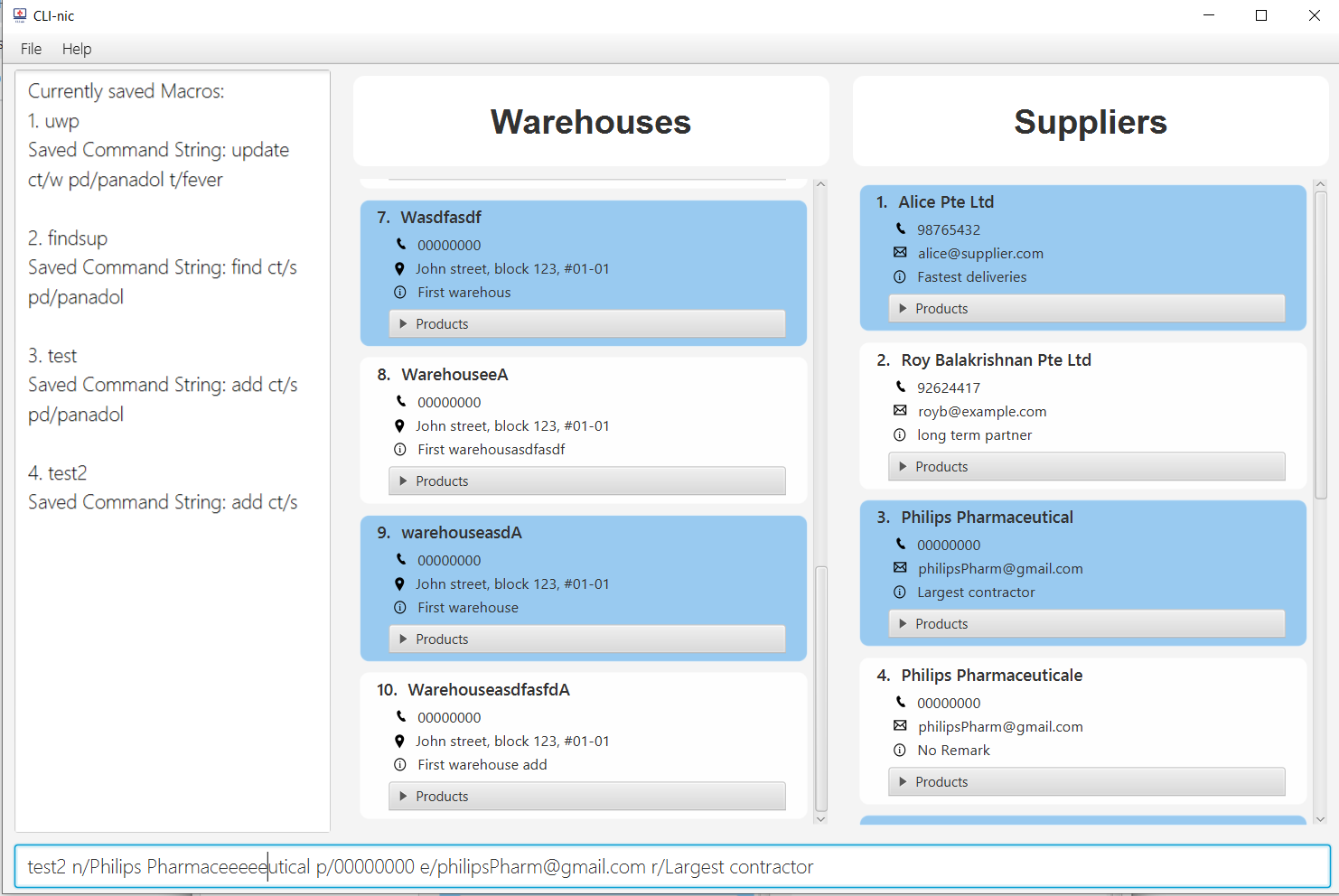Expand Products for supplier Alice Pte Ltd
This screenshot has height=896, width=1339.
click(x=1087, y=308)
